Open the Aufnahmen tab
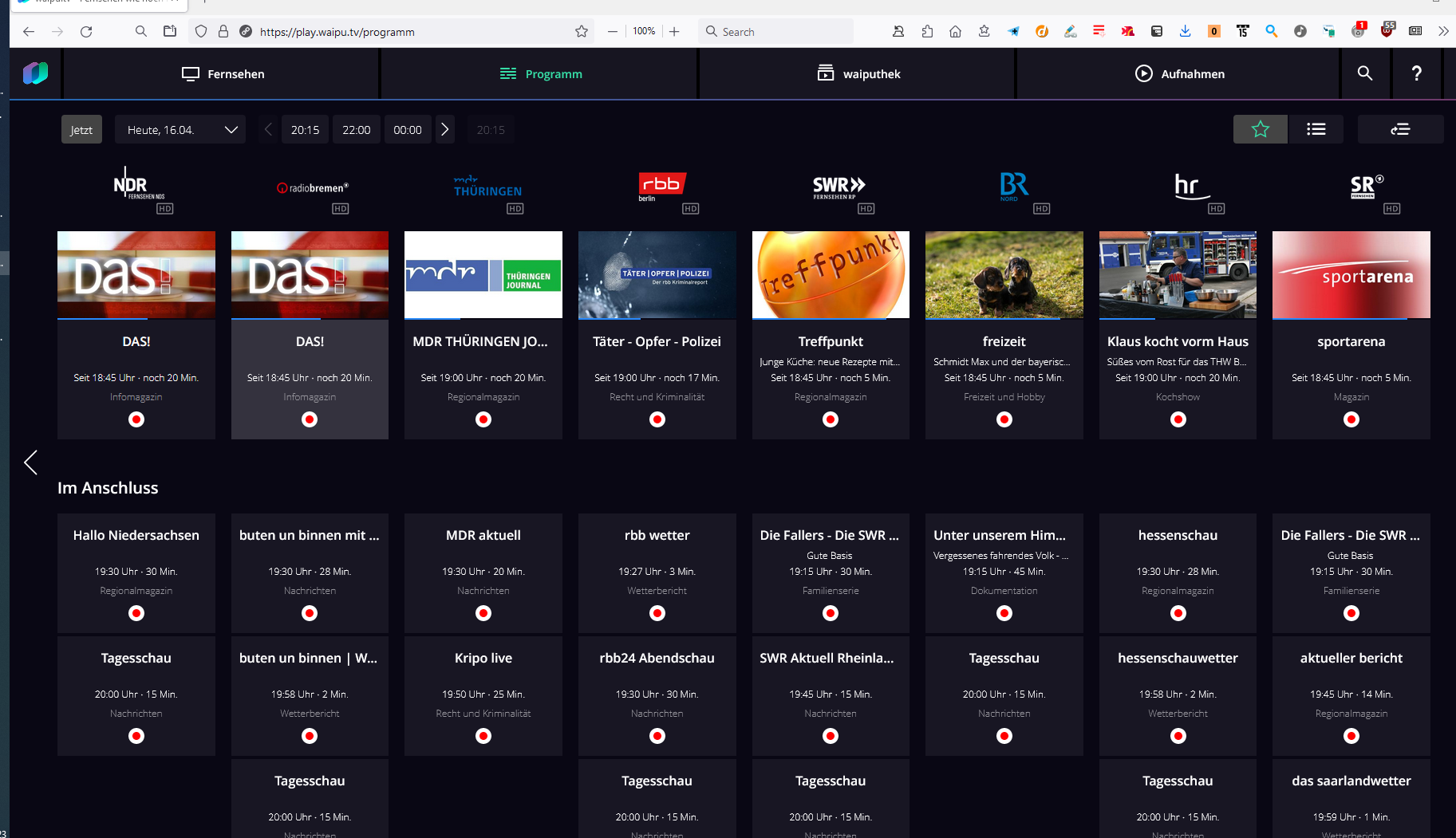1456x838 pixels. click(1179, 73)
